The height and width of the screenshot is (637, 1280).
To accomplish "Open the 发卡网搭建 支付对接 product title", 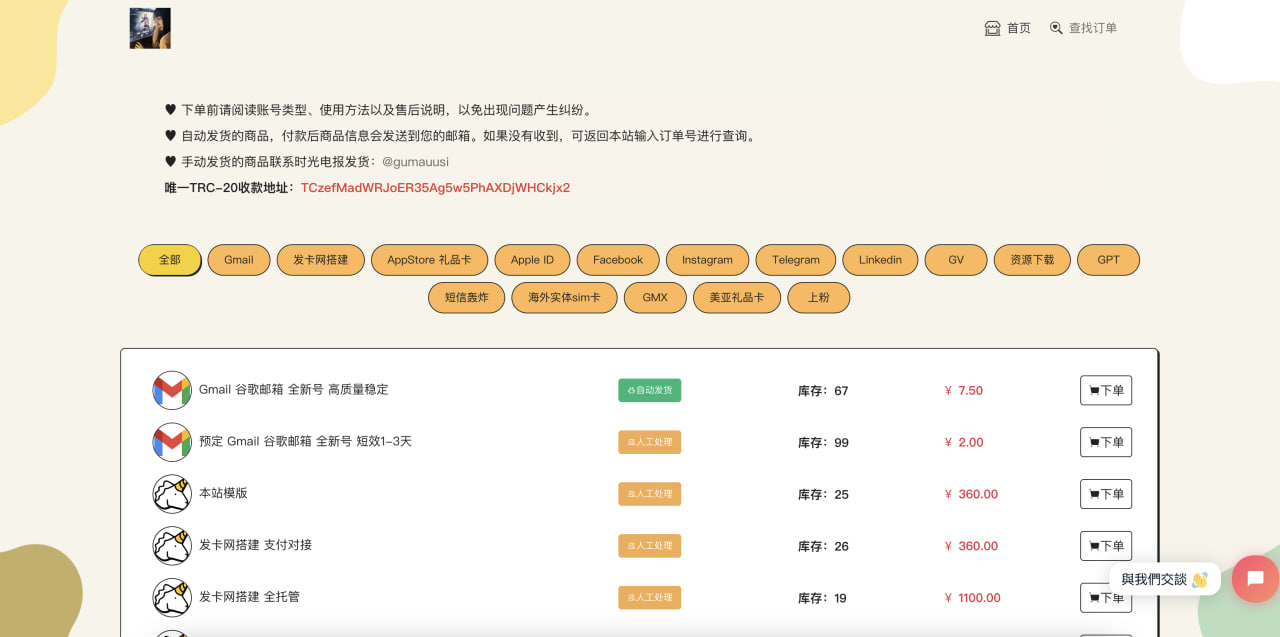I will (256, 545).
